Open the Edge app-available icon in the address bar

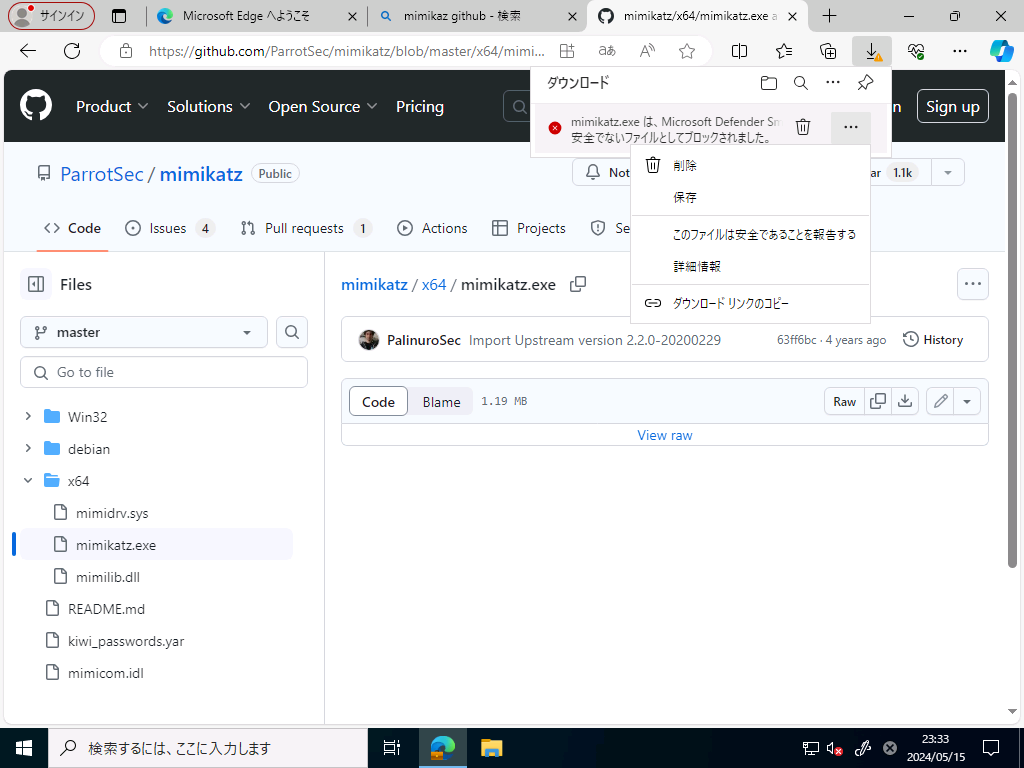point(567,51)
